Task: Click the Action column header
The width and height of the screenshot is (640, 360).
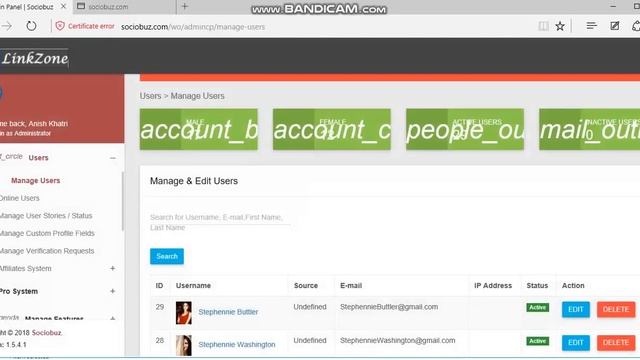Action: tap(573, 286)
